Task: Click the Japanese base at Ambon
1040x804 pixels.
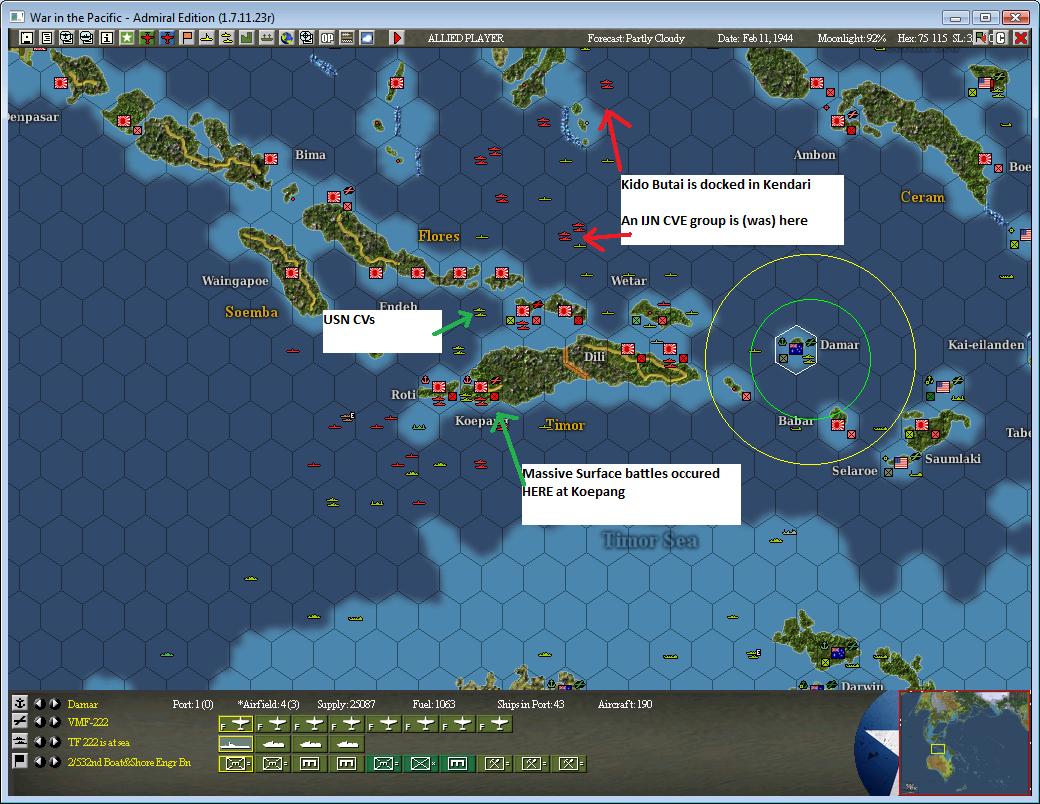Action: coord(838,121)
